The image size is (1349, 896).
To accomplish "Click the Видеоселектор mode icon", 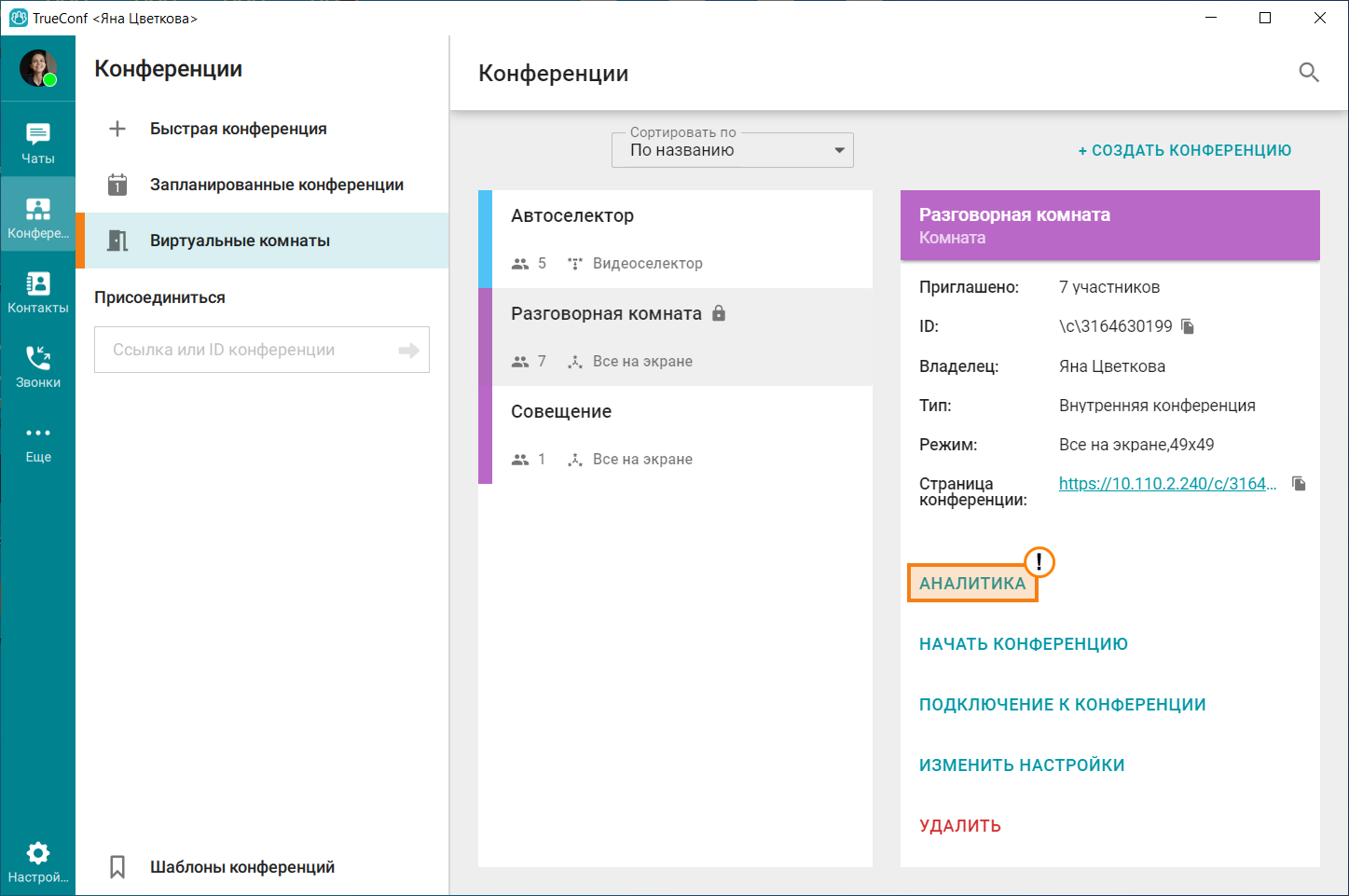I will coord(575,263).
